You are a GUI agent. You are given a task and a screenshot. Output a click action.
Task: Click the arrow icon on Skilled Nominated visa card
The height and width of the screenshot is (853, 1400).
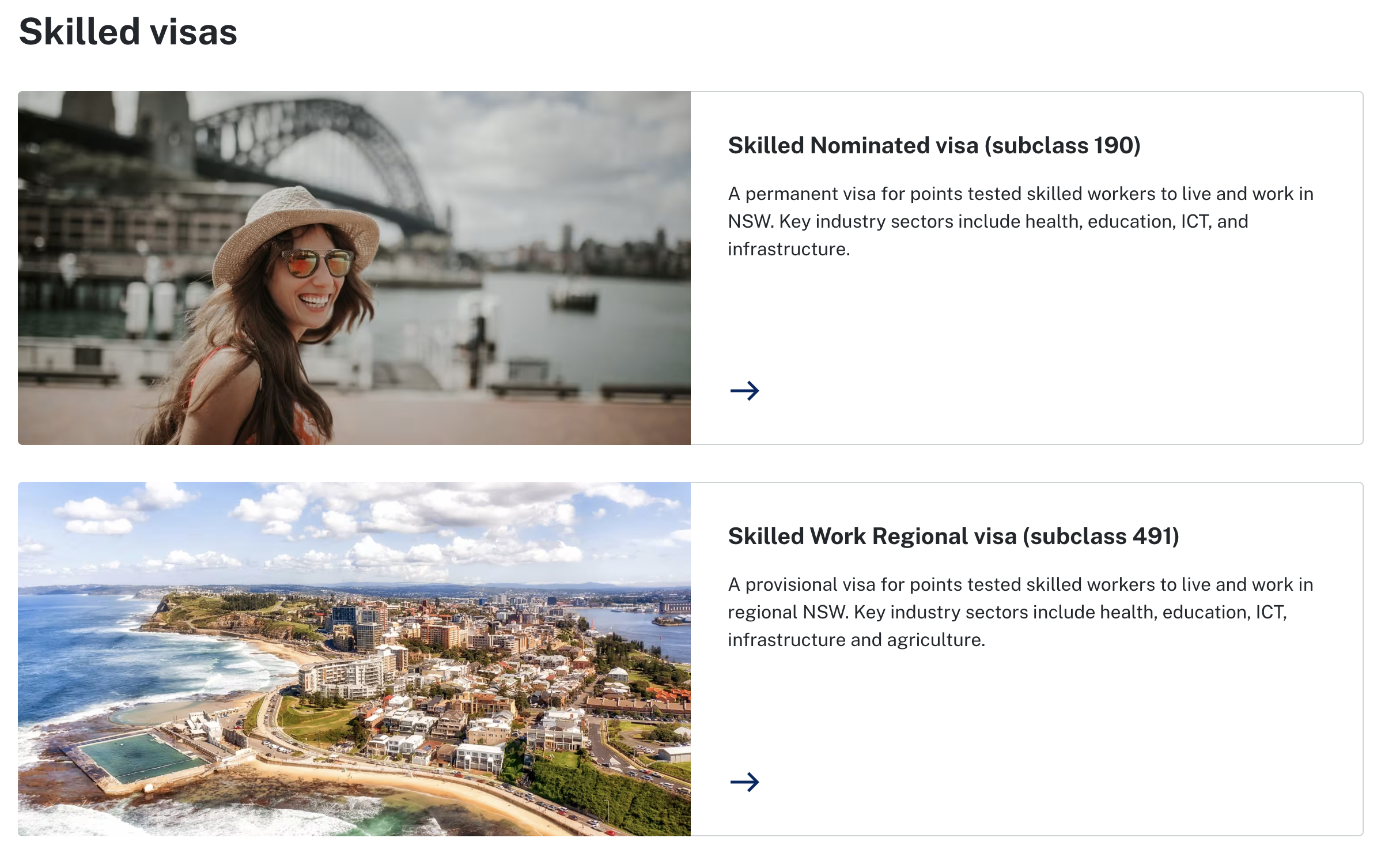pos(744,391)
